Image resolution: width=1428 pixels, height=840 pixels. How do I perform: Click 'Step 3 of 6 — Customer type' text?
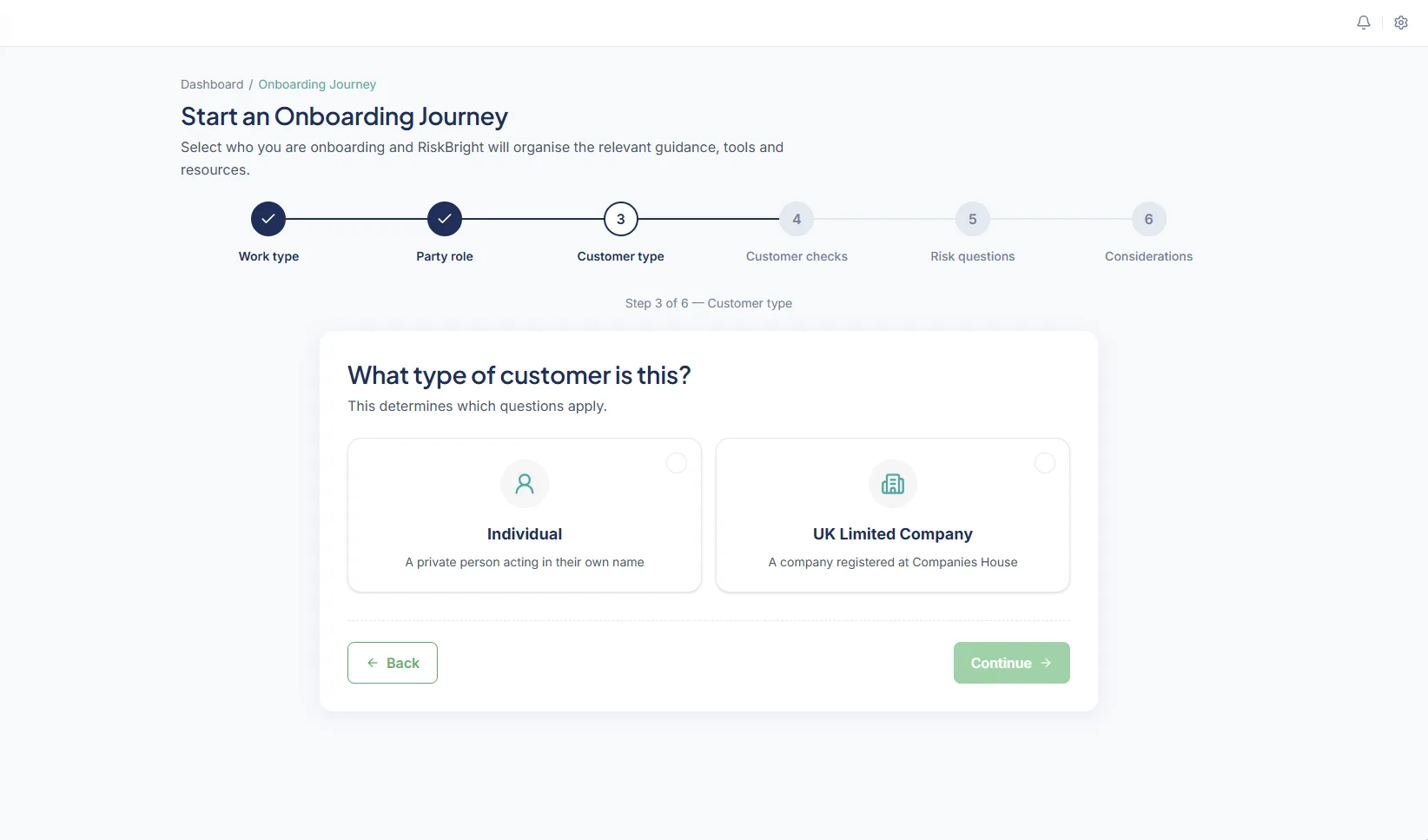709,303
